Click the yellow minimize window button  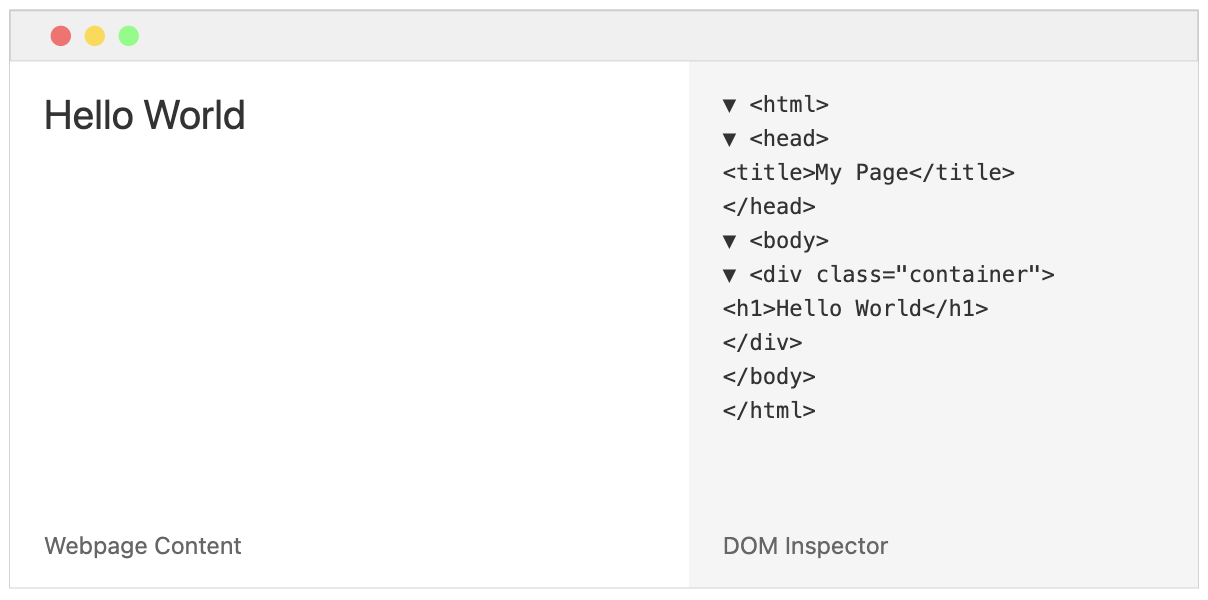[95, 36]
